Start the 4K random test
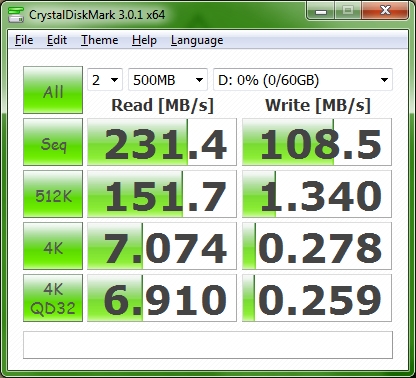Screen dimensions: 416x378 click(53, 246)
